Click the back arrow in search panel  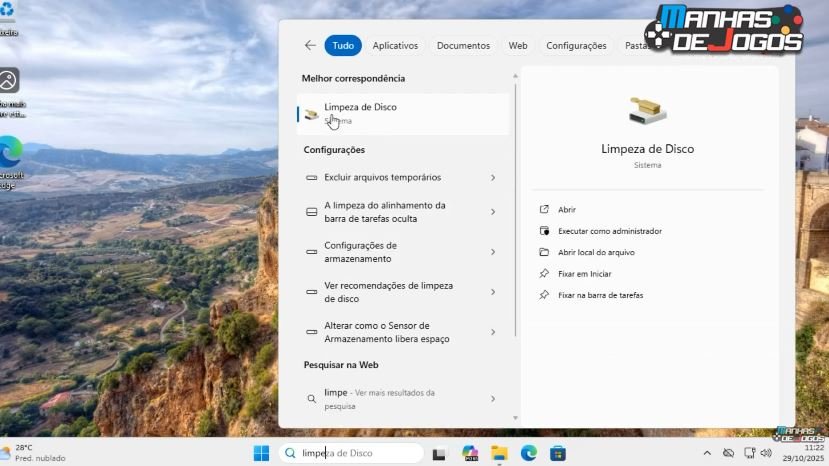(x=310, y=45)
